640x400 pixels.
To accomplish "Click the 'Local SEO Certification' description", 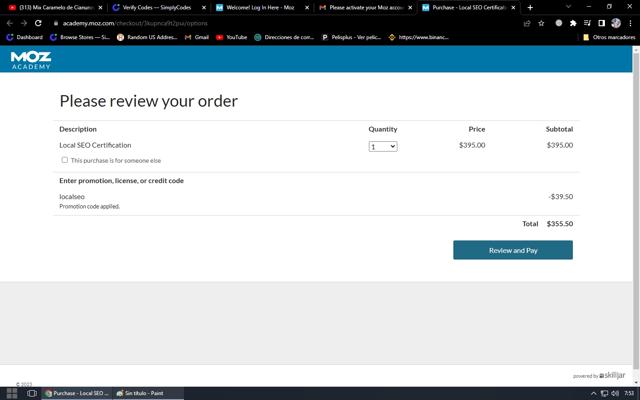I will click(x=95, y=145).
